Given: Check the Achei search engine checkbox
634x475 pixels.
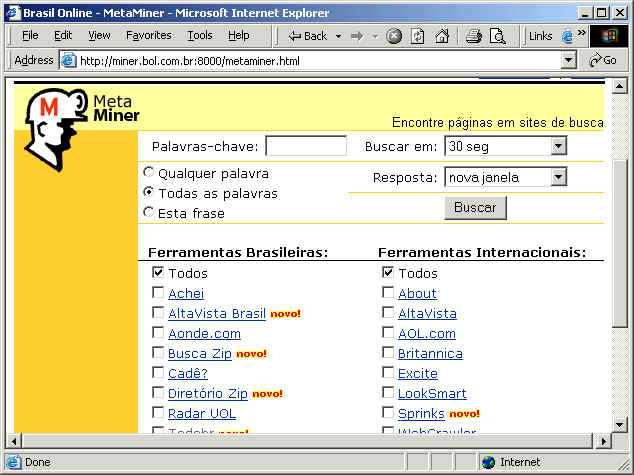Looking at the screenshot, I should click(158, 293).
